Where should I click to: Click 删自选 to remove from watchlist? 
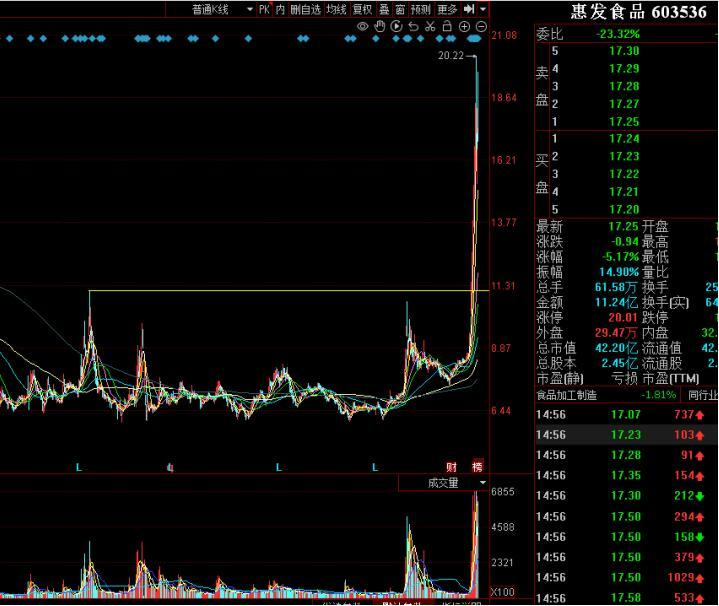[306, 9]
